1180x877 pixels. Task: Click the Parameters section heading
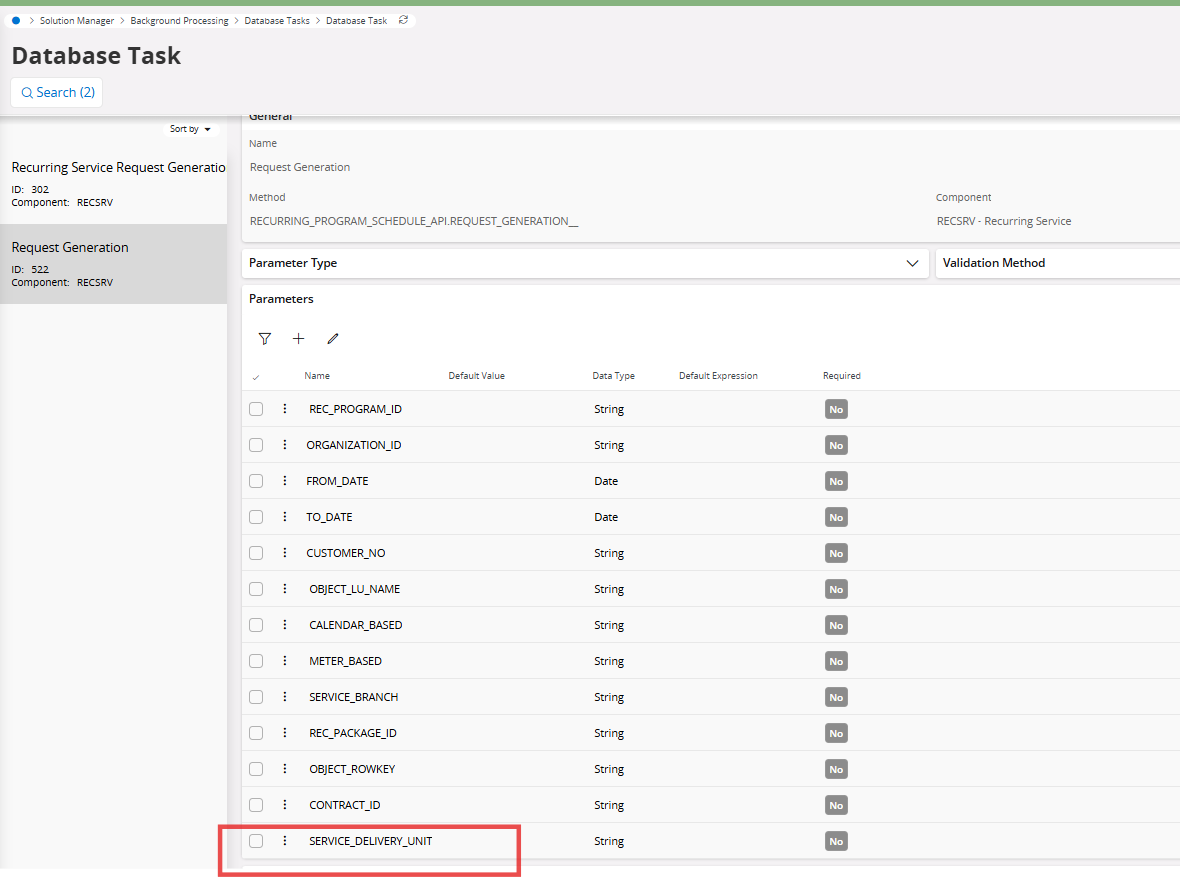281,299
